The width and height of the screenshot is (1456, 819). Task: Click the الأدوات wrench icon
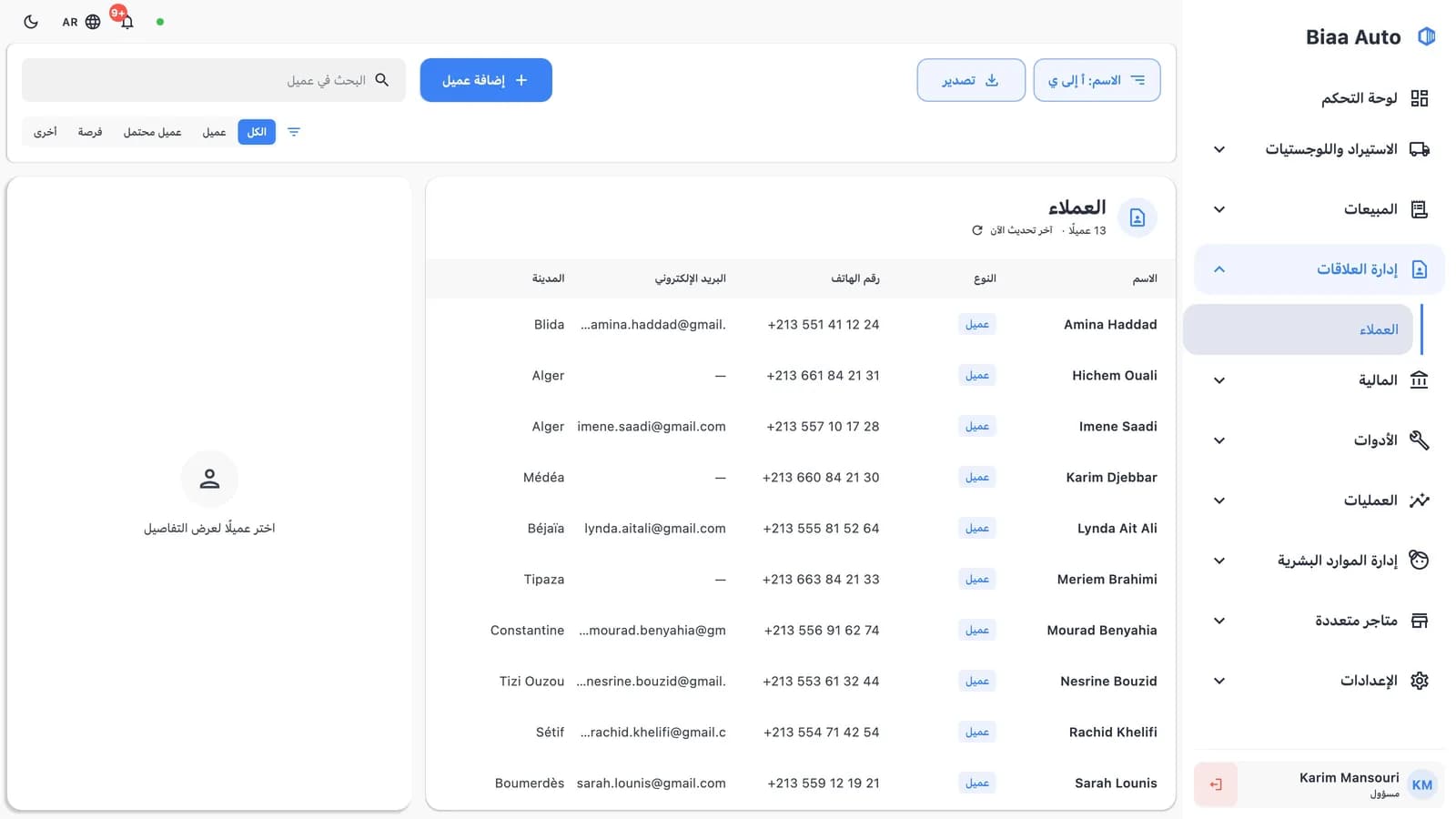pos(1420,440)
